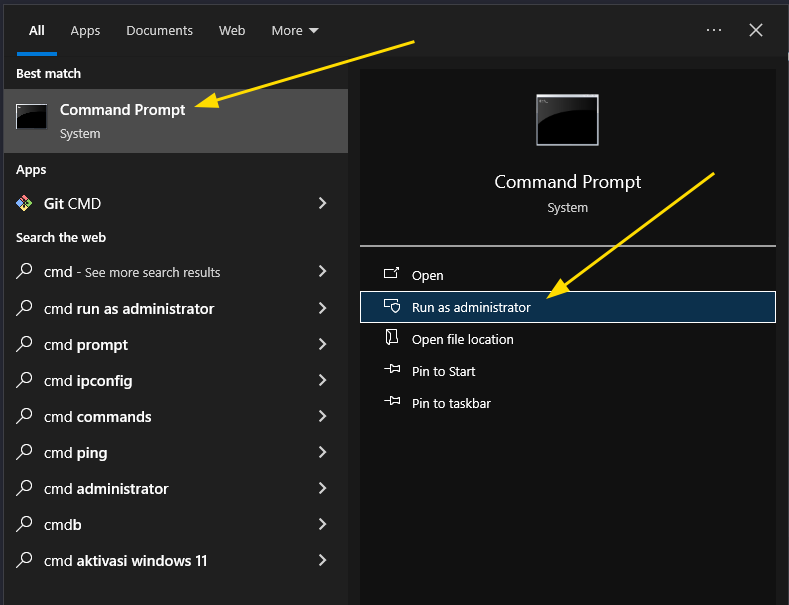The height and width of the screenshot is (605, 789).
Task: Click the Open action icon
Action: (391, 273)
